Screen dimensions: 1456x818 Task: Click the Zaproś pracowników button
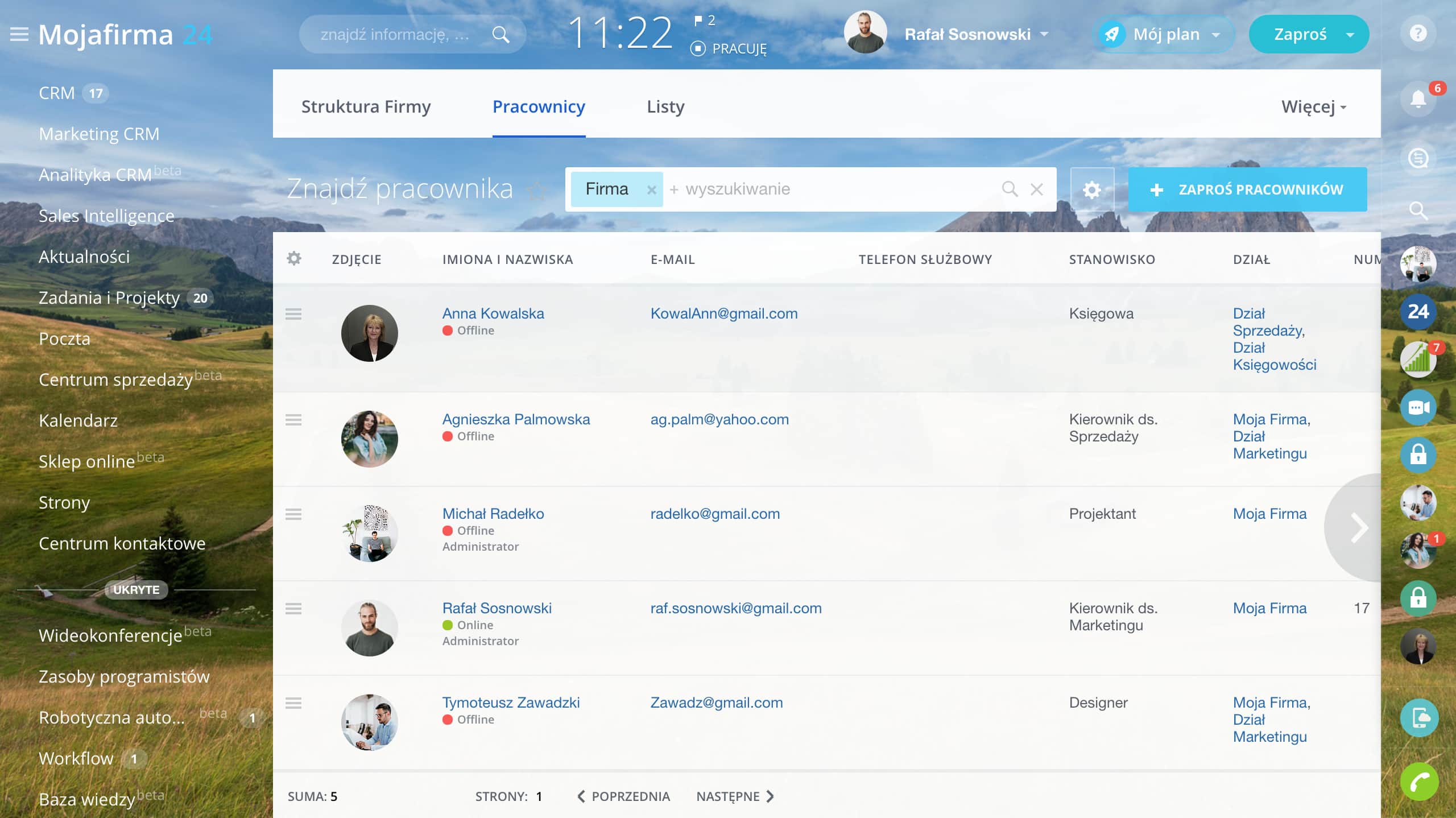[x=1247, y=189]
